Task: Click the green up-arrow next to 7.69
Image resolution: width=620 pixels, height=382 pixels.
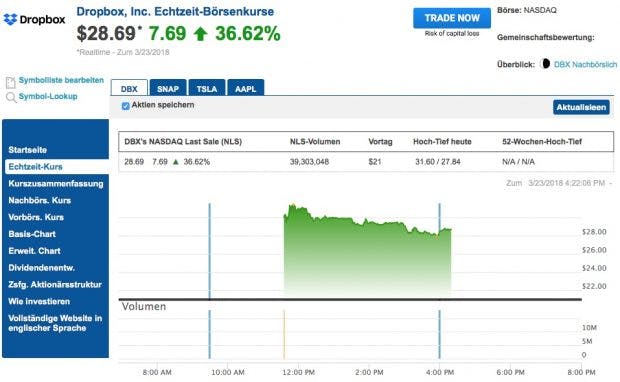Action: pos(200,34)
